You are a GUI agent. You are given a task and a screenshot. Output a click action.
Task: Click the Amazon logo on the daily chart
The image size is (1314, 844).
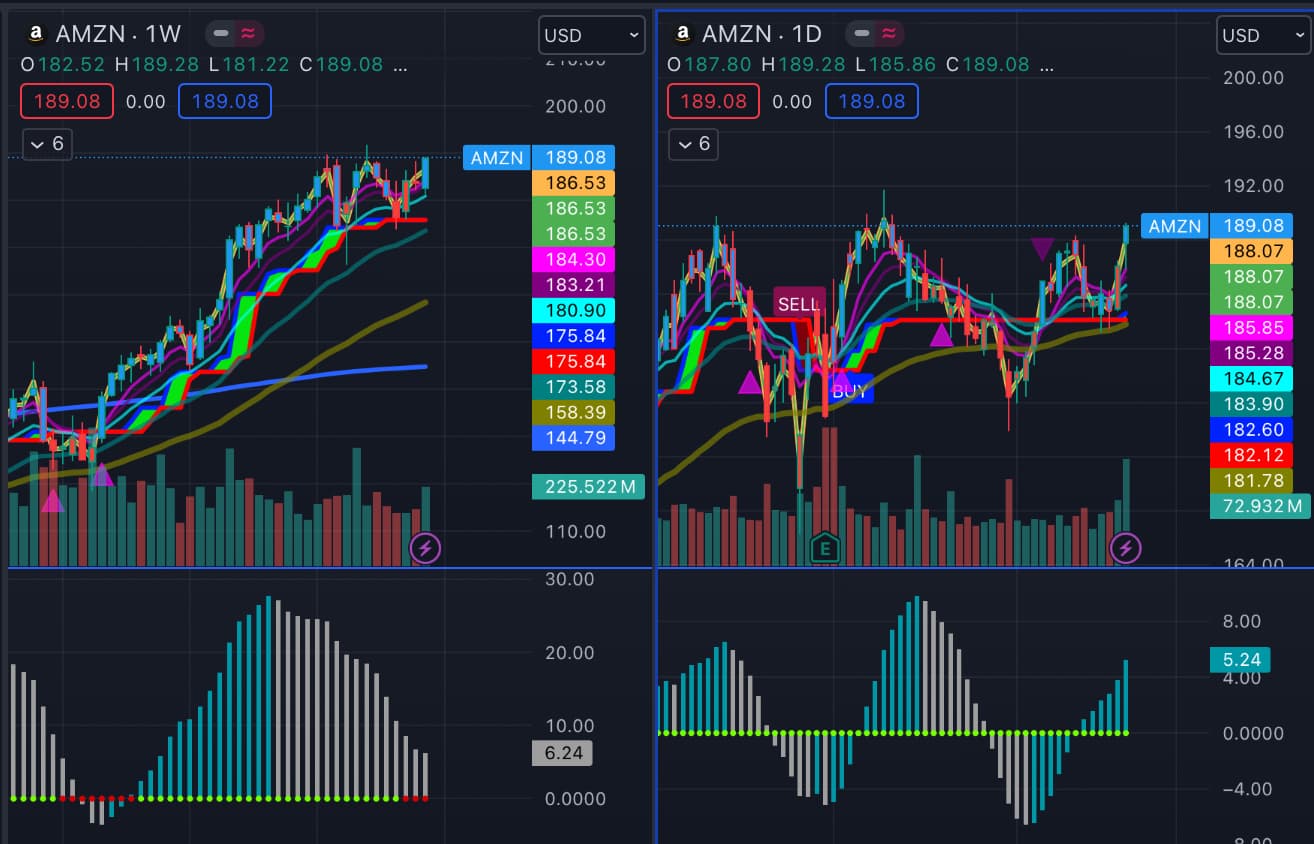point(683,34)
